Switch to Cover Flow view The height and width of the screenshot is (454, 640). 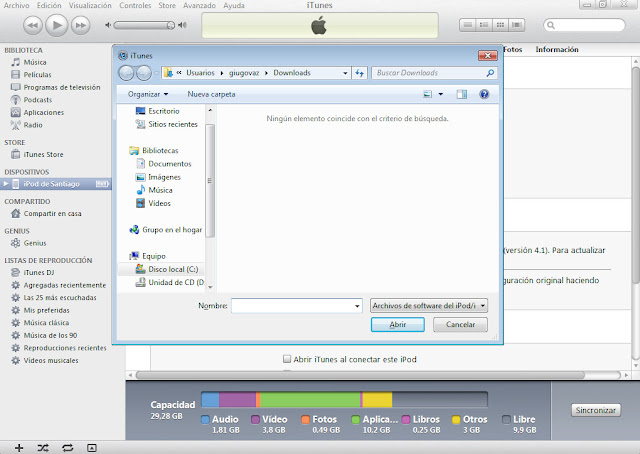tap(516, 25)
